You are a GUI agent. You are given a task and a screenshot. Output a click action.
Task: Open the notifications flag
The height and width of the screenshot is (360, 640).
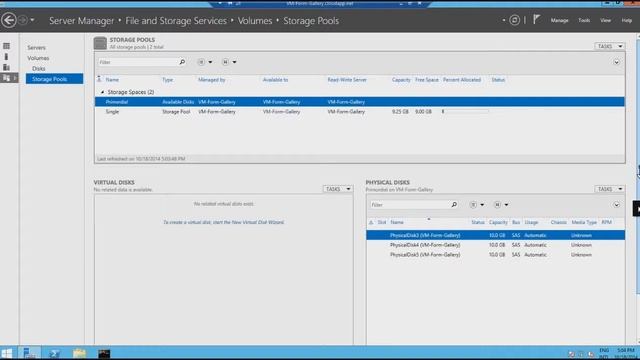click(536, 20)
